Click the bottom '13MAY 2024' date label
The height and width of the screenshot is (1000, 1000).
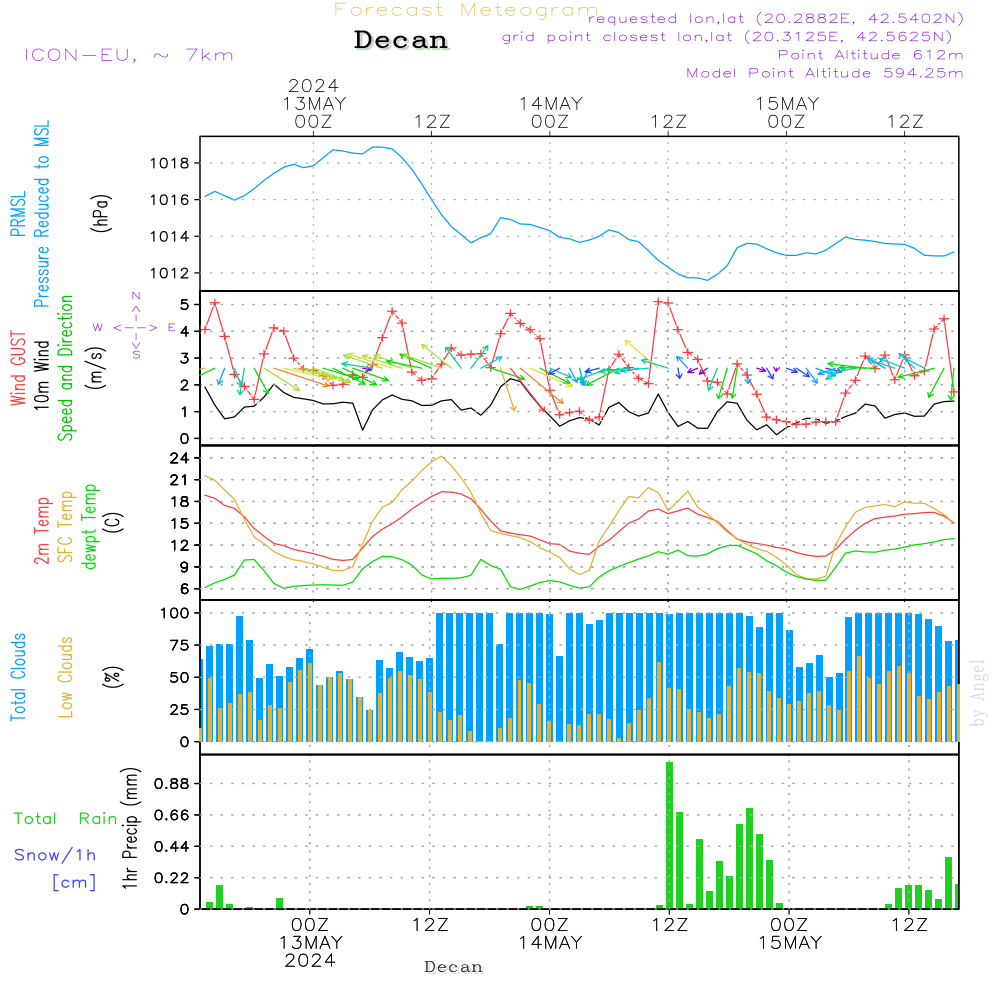311,952
